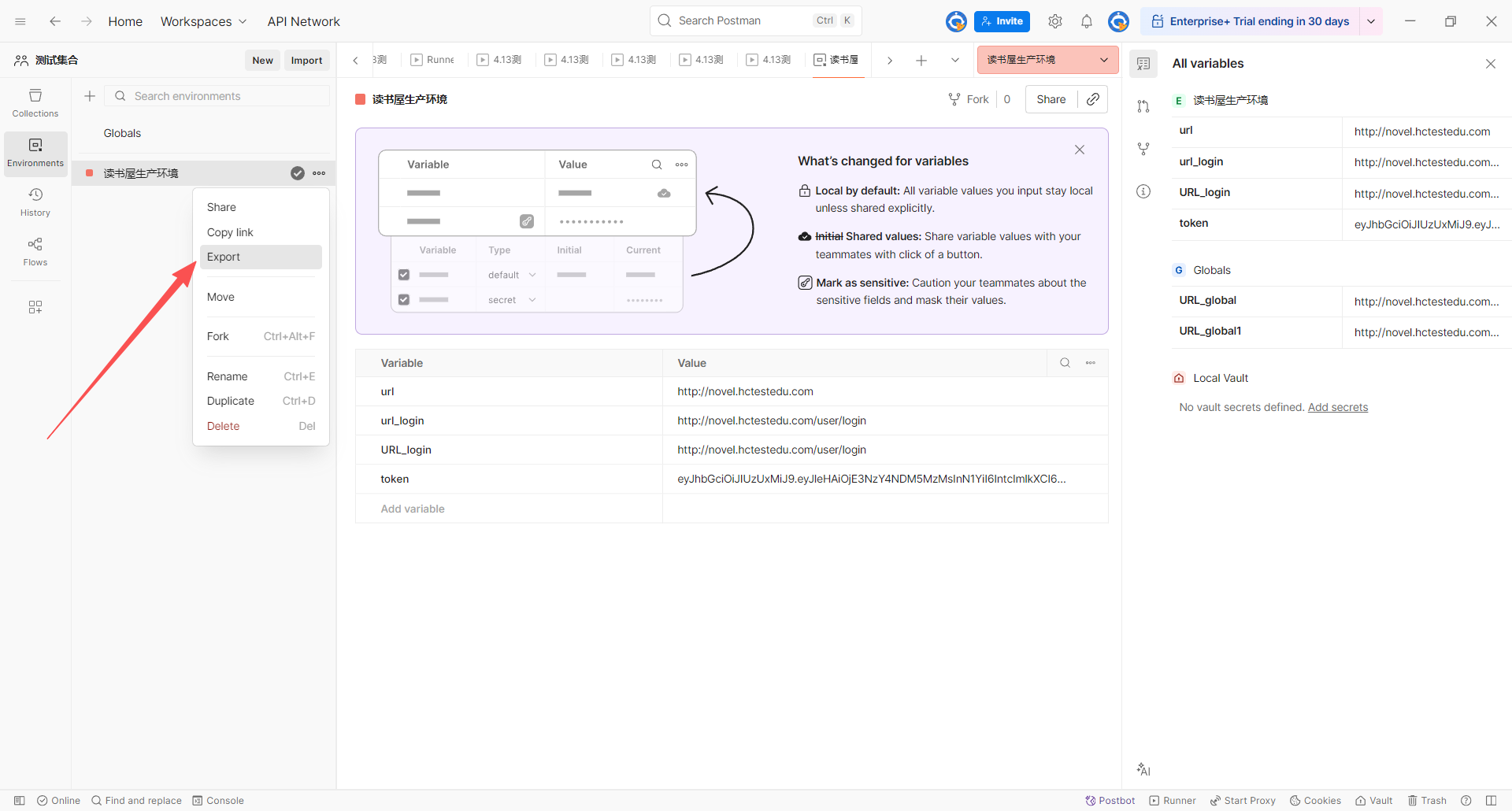
Task: Close the All variables panel
Action: (1491, 64)
